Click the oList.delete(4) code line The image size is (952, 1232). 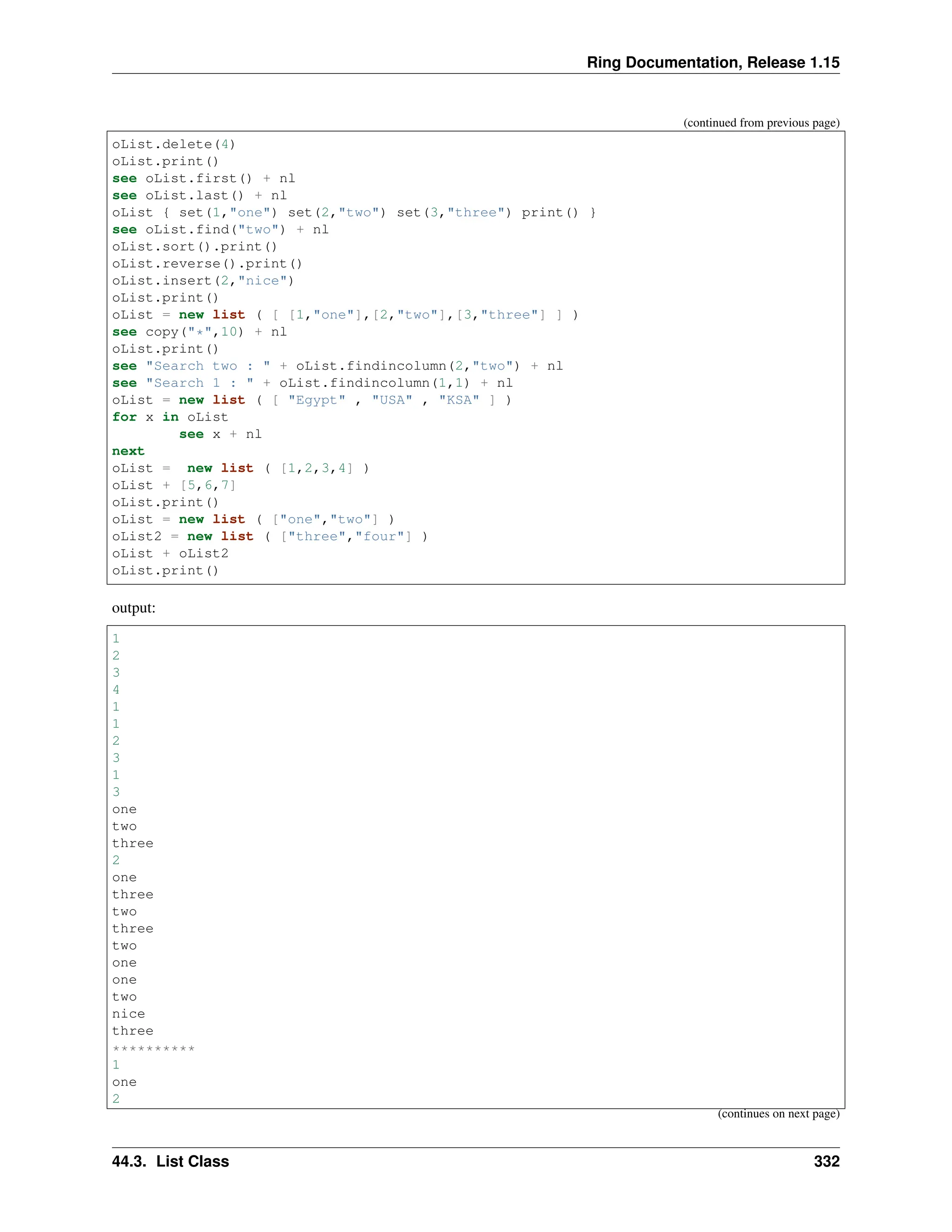[173, 145]
